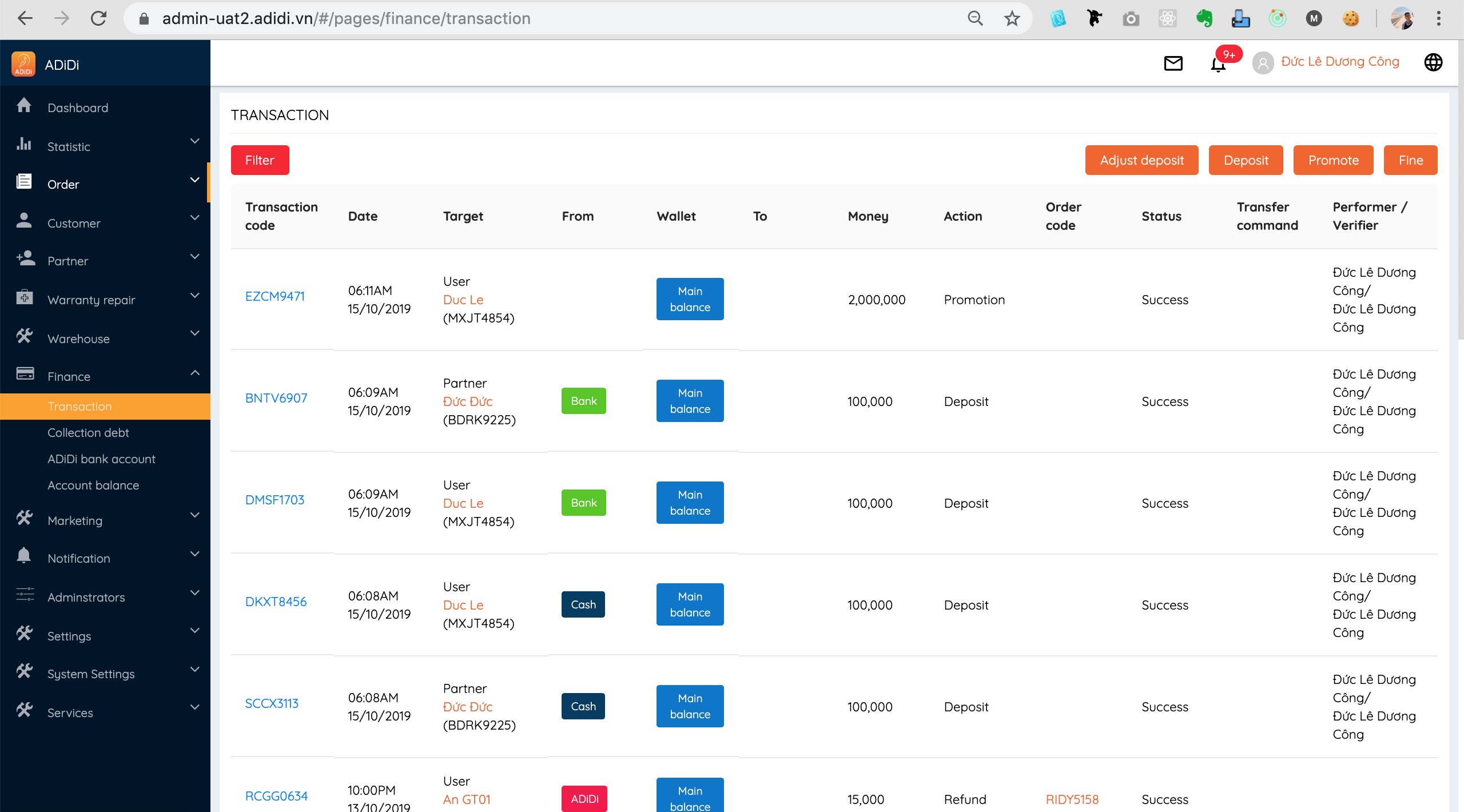Image resolution: width=1464 pixels, height=812 pixels.
Task: Click the Adjust deposit button
Action: 1141,160
